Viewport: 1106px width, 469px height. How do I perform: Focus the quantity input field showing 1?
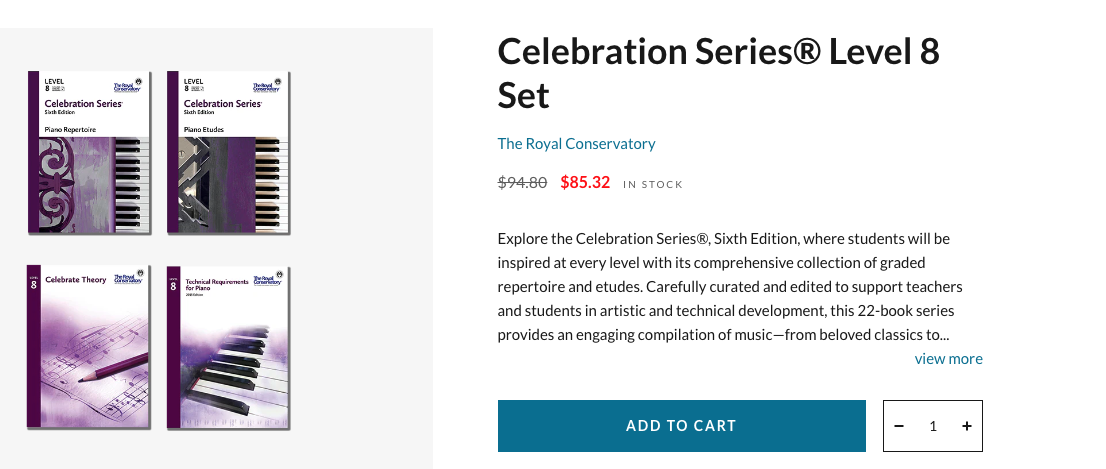(x=932, y=426)
